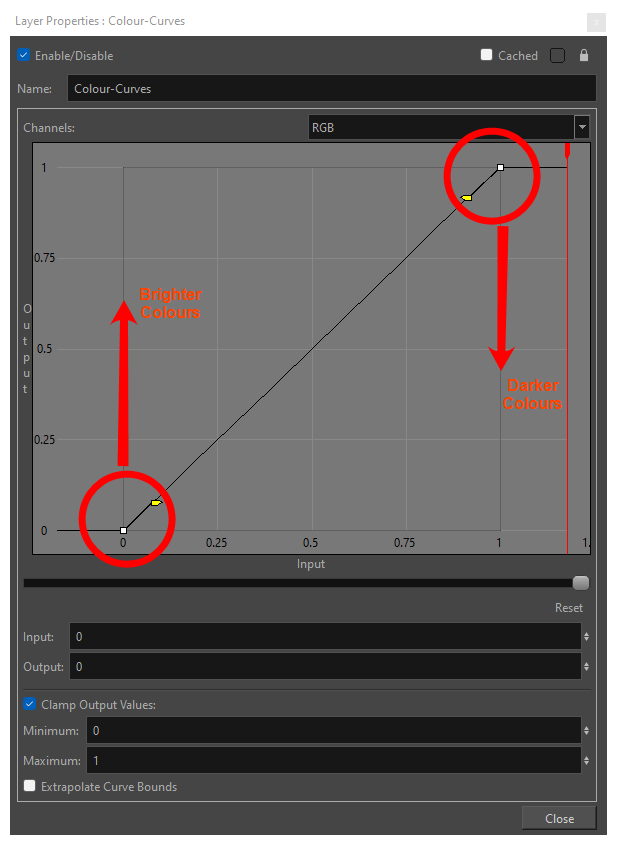Select the curve point at input 0
This screenshot has width=617, height=845.
pos(123,531)
